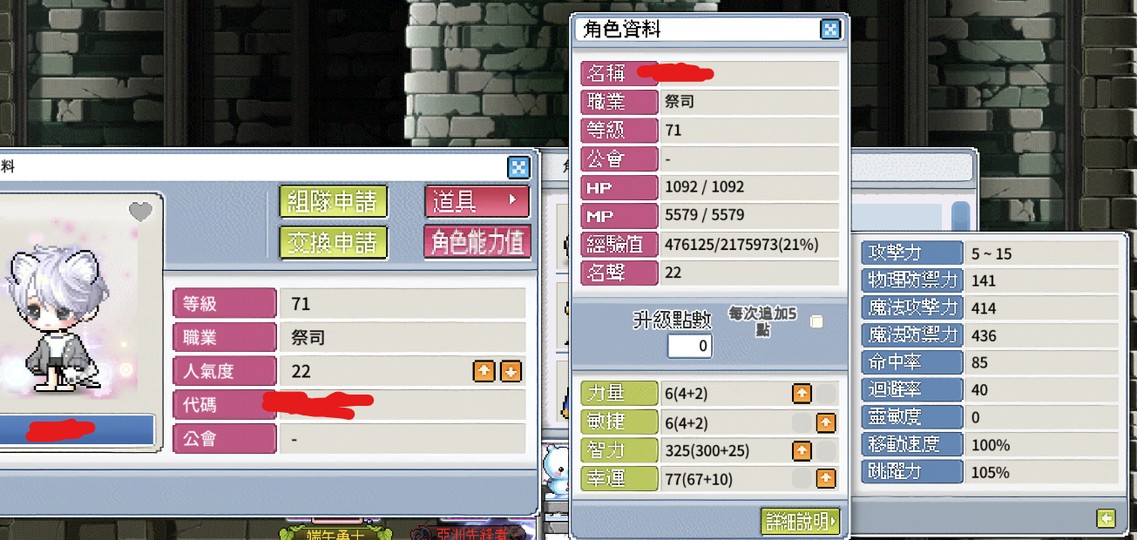1137x540 pixels.
Task: Lower popularity with the down arrow
Action: coord(510,371)
